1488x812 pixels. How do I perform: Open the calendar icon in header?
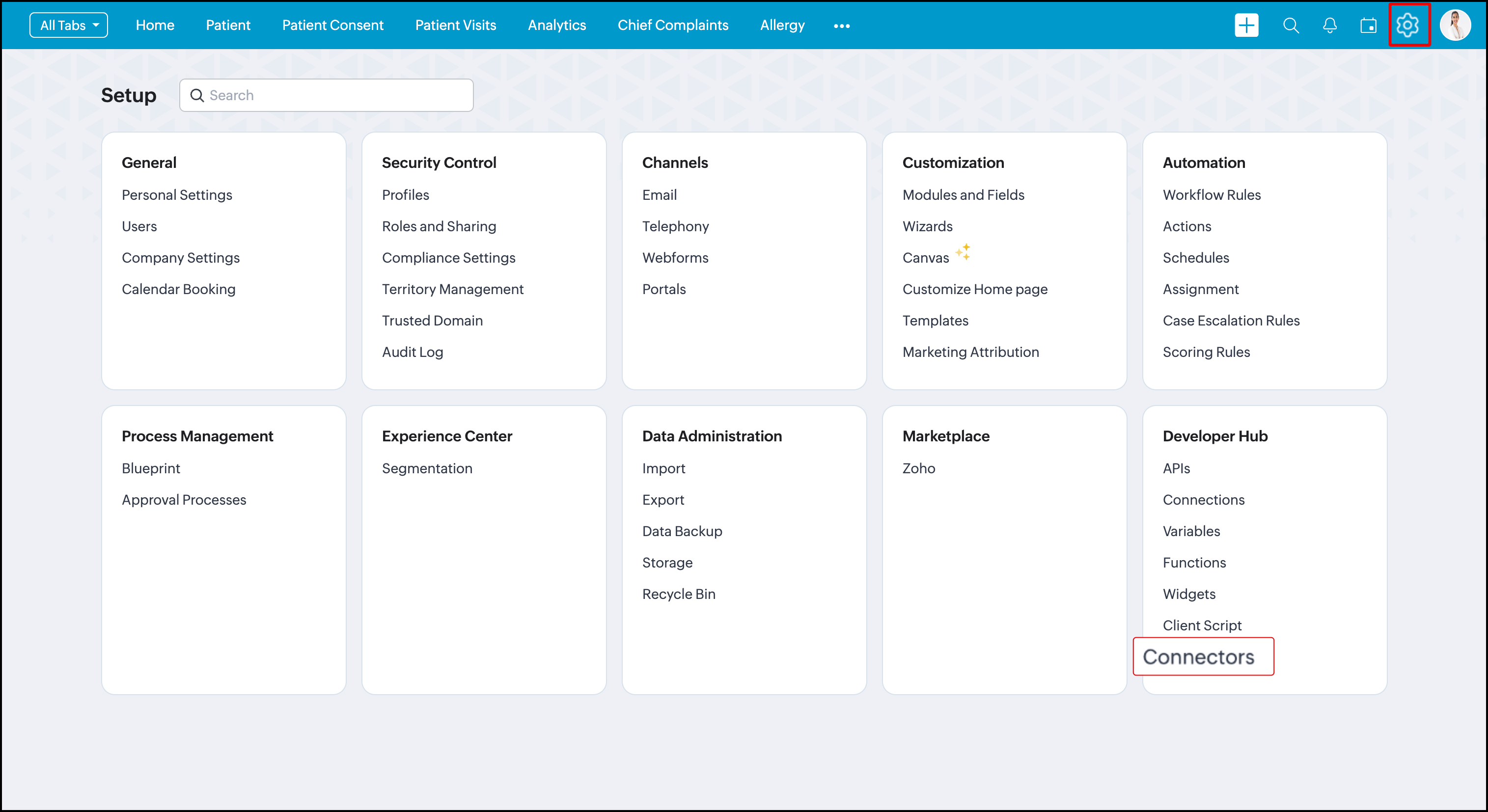click(x=1368, y=26)
